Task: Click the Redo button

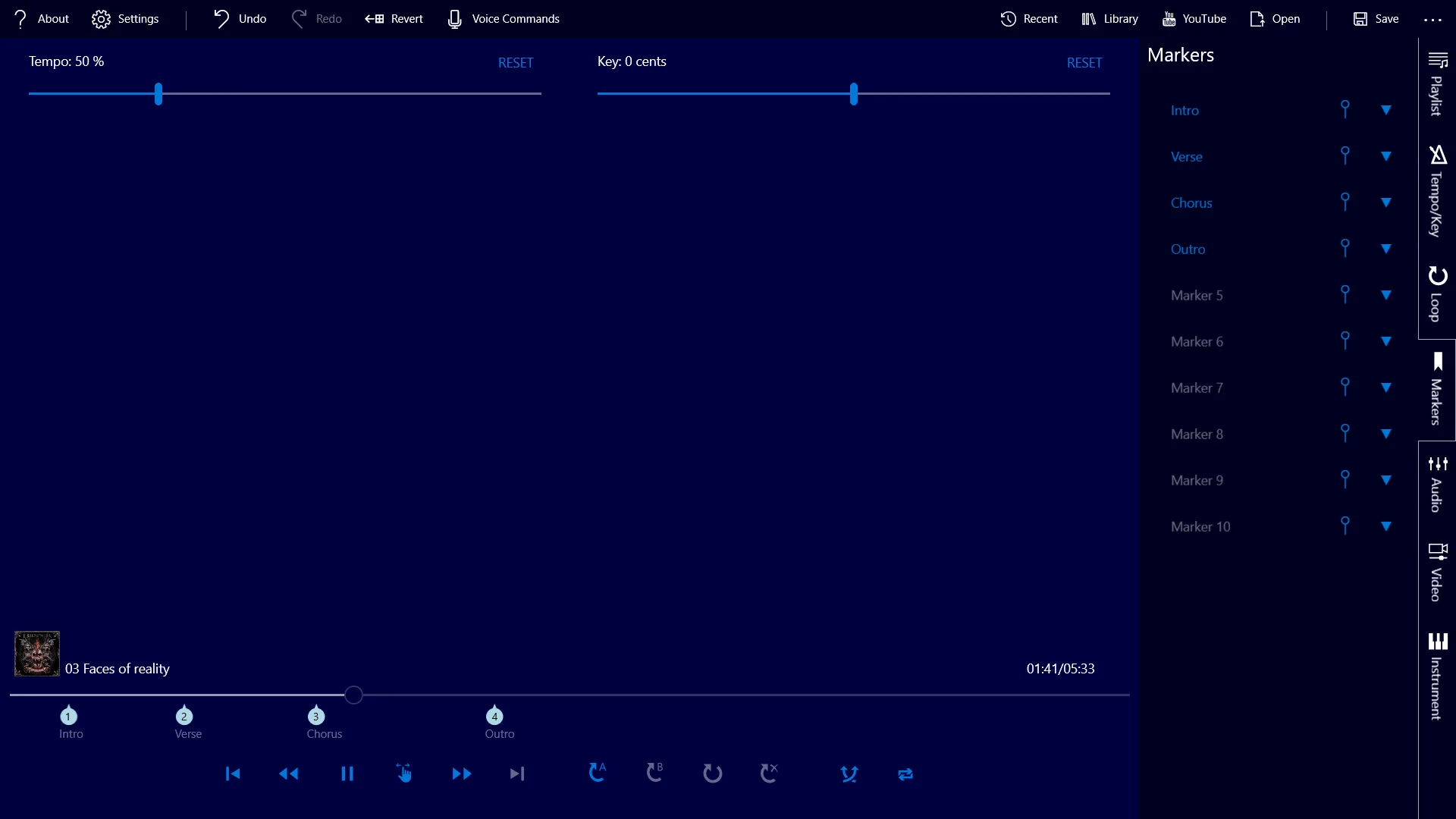Action: [317, 19]
